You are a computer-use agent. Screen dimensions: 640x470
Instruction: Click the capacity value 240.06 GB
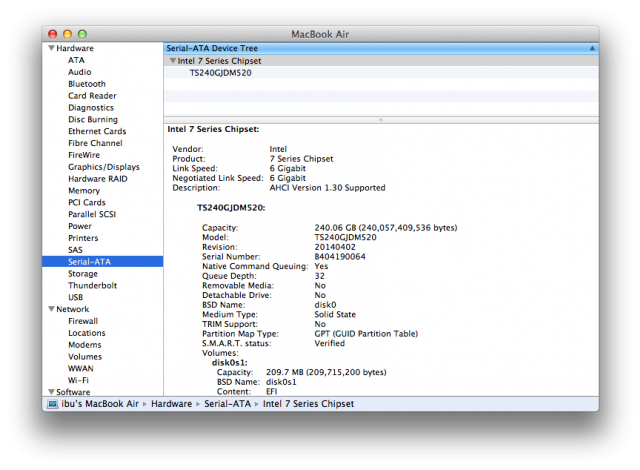(386, 228)
